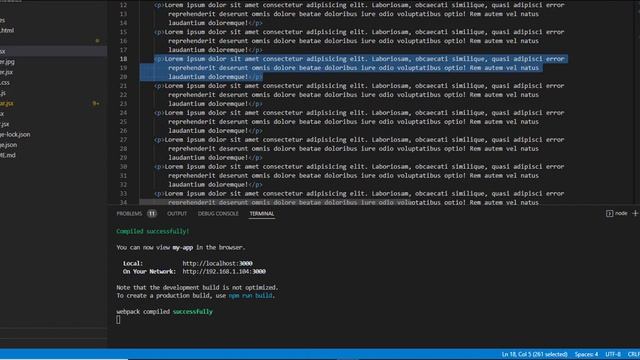Open the http://localhost:3000 link in terminal
Screen dimensions: 640x360
pyautogui.click(x=217, y=263)
